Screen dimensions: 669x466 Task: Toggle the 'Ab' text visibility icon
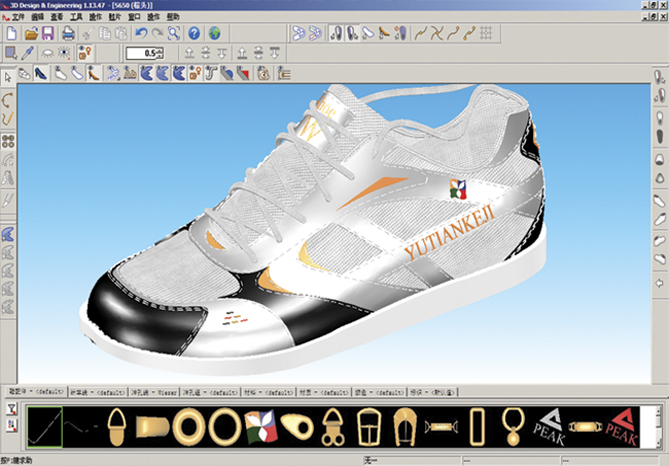(x=130, y=74)
